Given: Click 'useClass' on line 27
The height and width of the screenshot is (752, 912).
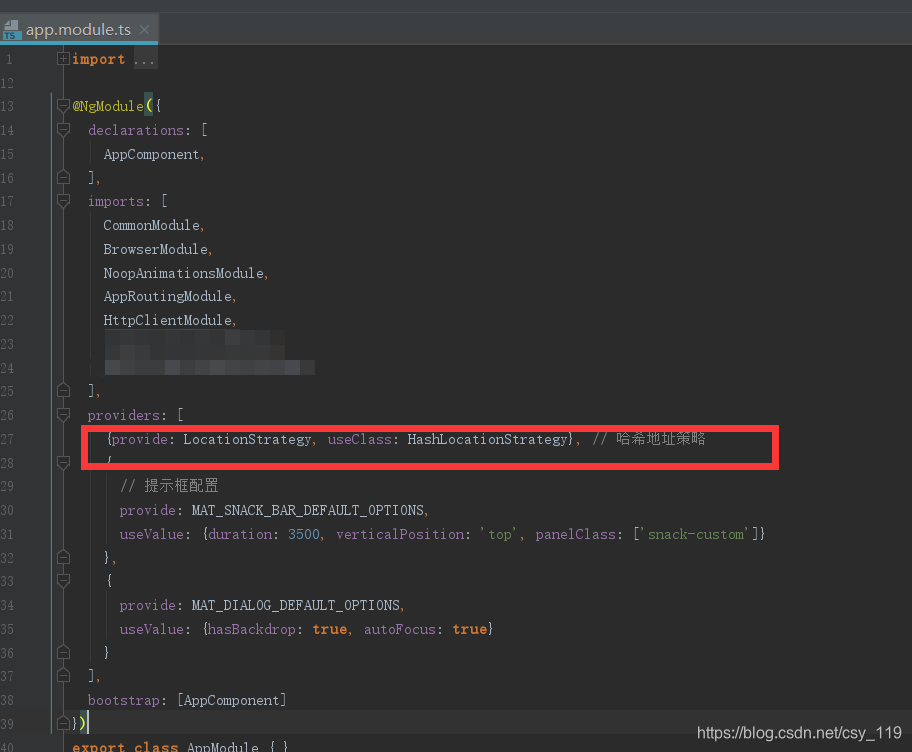Looking at the screenshot, I should point(359,439).
